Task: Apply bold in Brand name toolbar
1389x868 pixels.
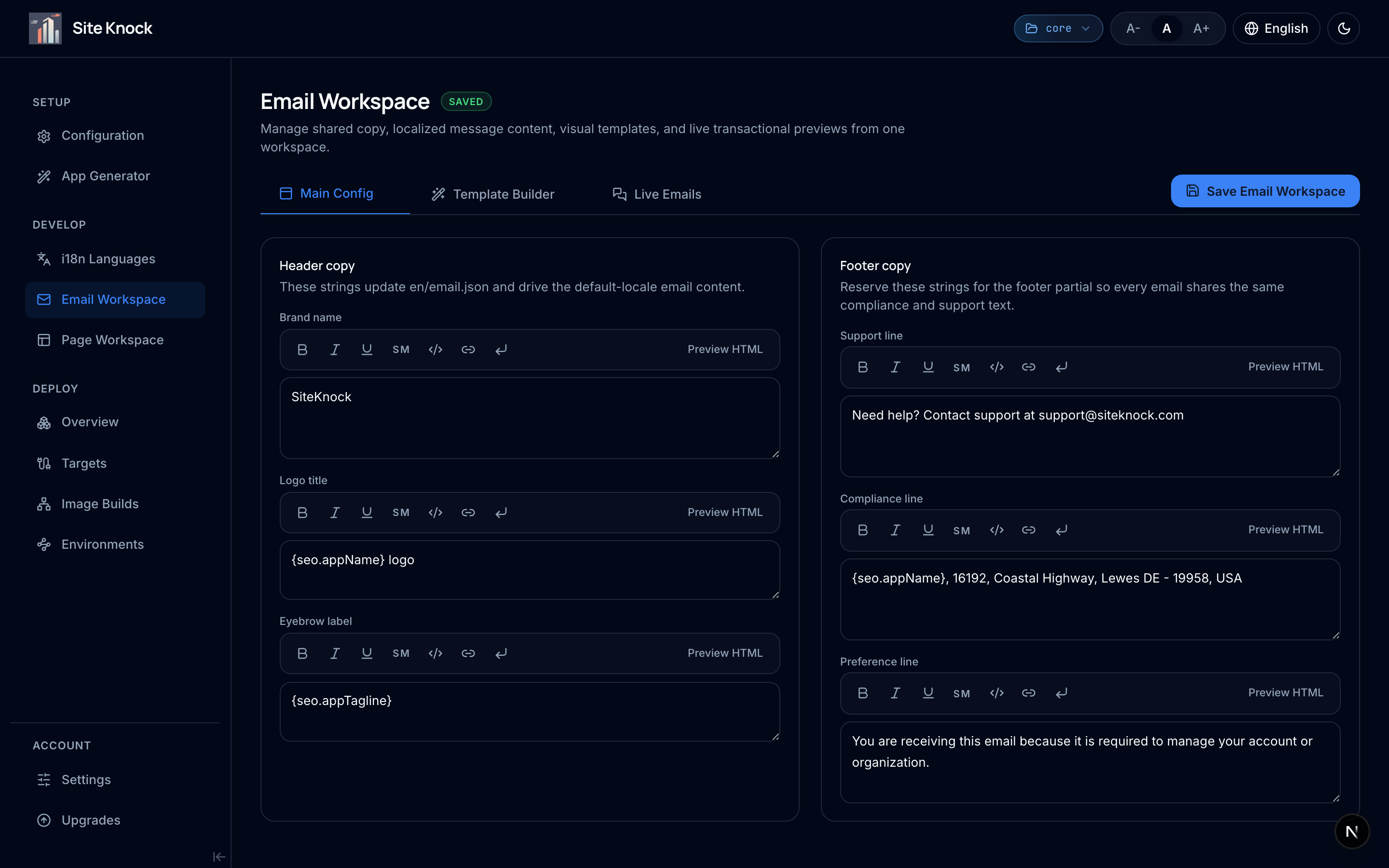Action: (x=302, y=350)
